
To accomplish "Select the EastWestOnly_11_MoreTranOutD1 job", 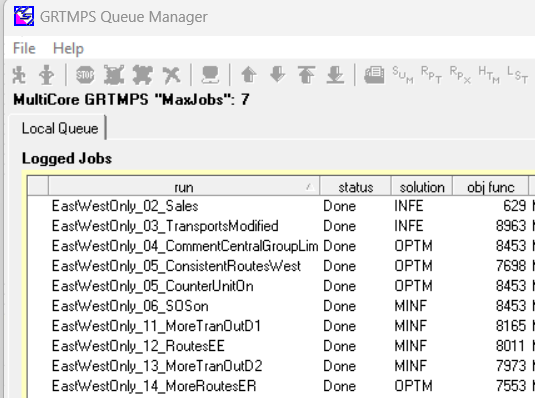I will coord(156,326).
